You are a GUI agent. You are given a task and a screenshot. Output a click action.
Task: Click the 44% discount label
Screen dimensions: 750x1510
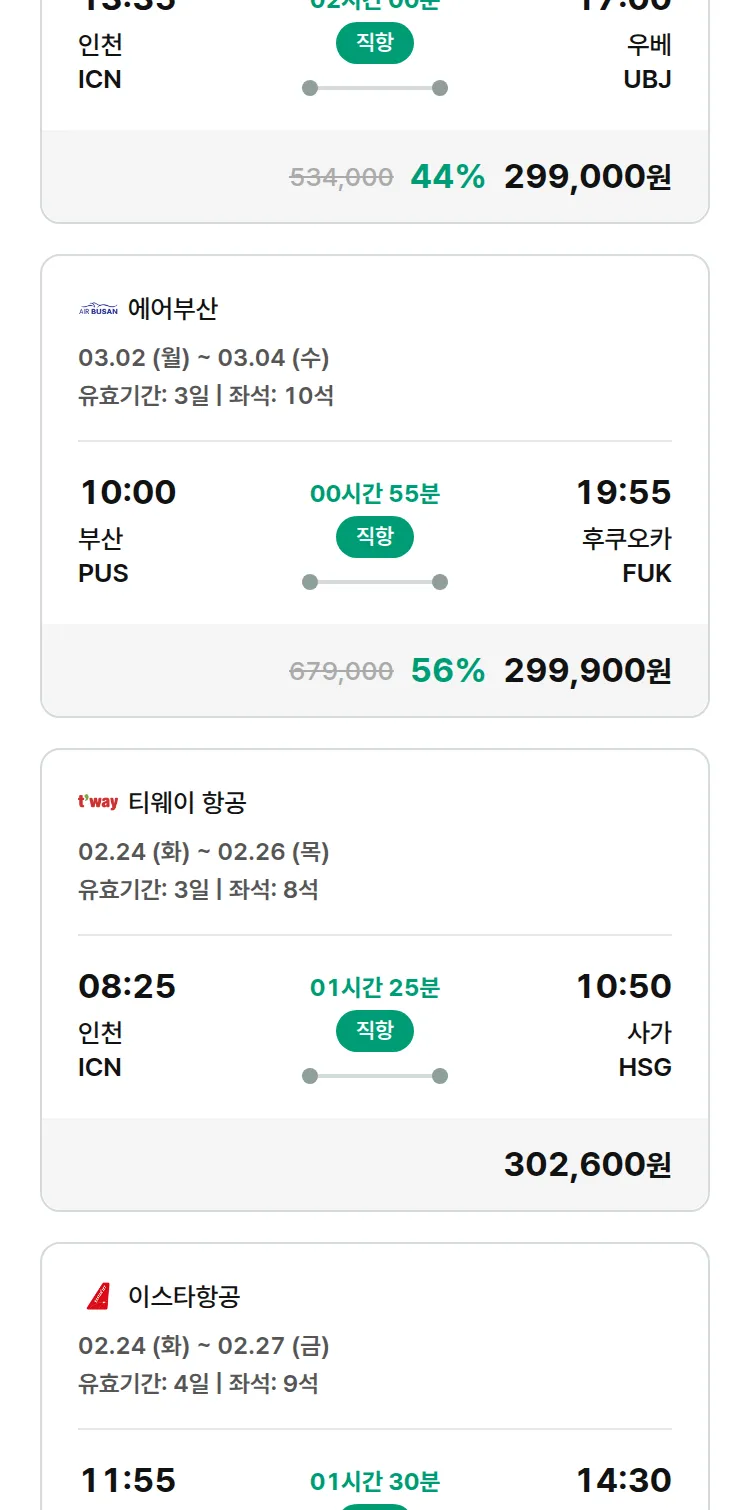click(447, 177)
